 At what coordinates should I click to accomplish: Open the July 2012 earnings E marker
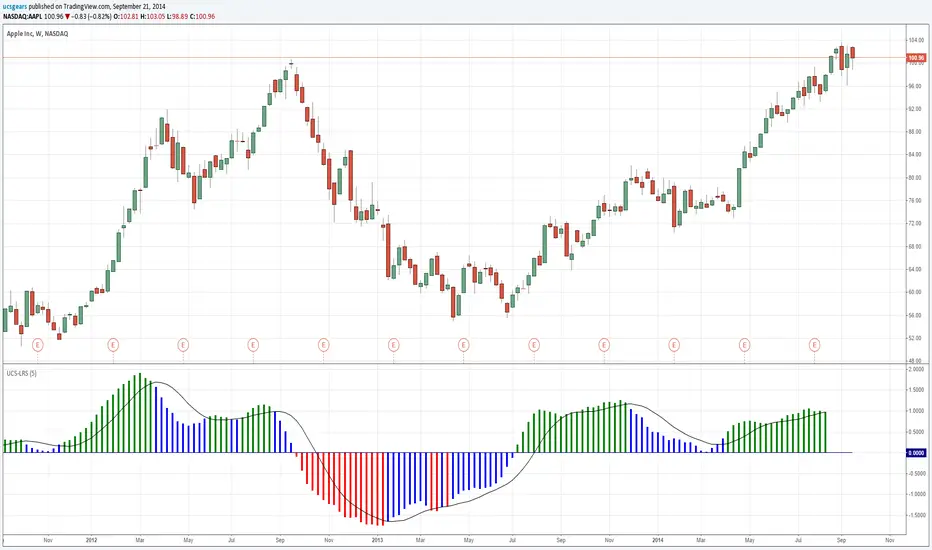click(x=253, y=345)
